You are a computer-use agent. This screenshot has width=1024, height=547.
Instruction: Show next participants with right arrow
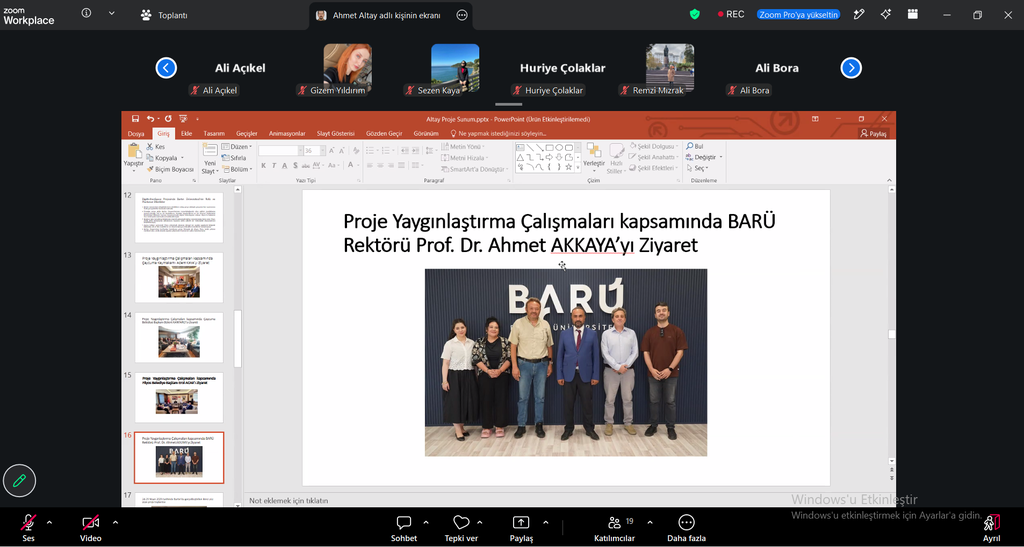(x=851, y=68)
